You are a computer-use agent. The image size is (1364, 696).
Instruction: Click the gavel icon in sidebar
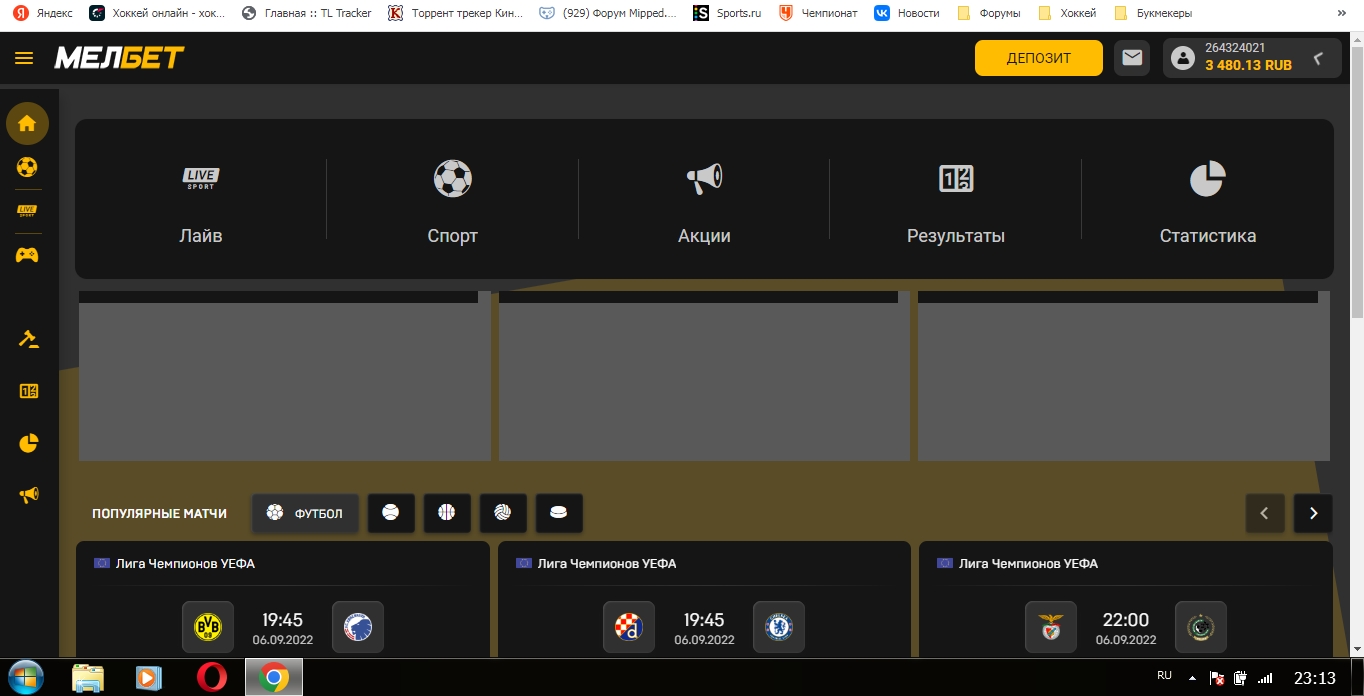28,339
